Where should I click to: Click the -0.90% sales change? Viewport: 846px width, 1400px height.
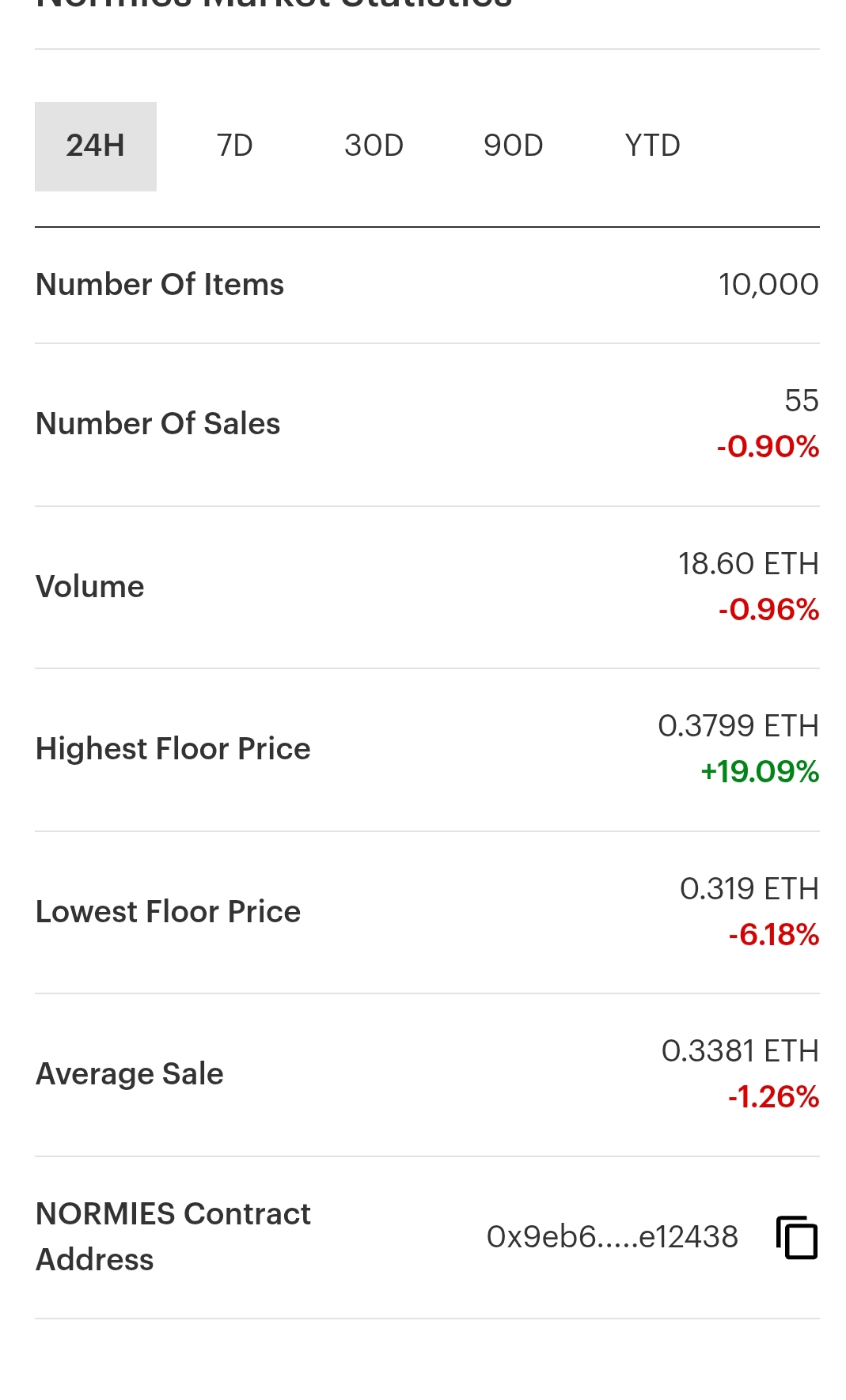click(768, 447)
